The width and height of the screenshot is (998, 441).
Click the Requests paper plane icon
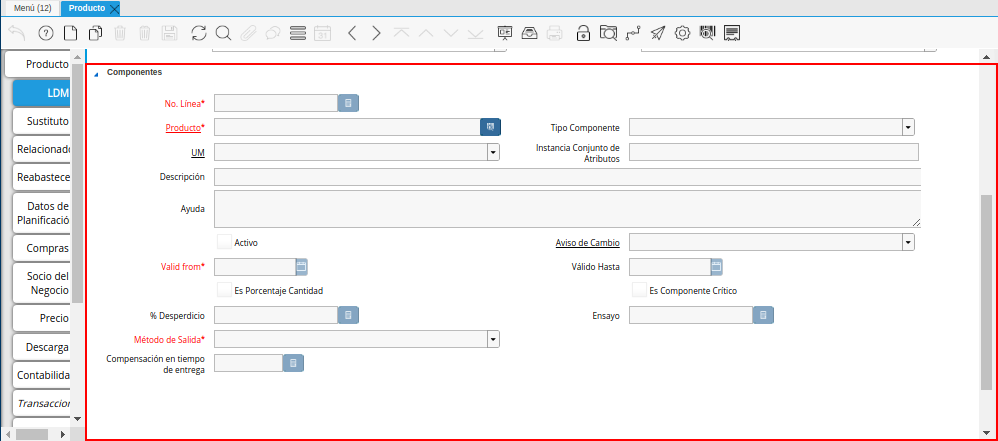657,33
